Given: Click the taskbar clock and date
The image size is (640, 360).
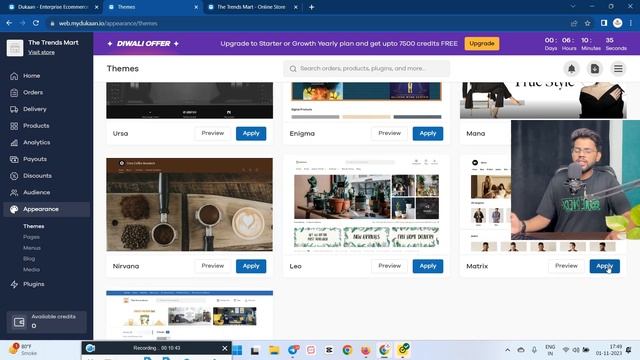Looking at the screenshot, I should [608, 350].
